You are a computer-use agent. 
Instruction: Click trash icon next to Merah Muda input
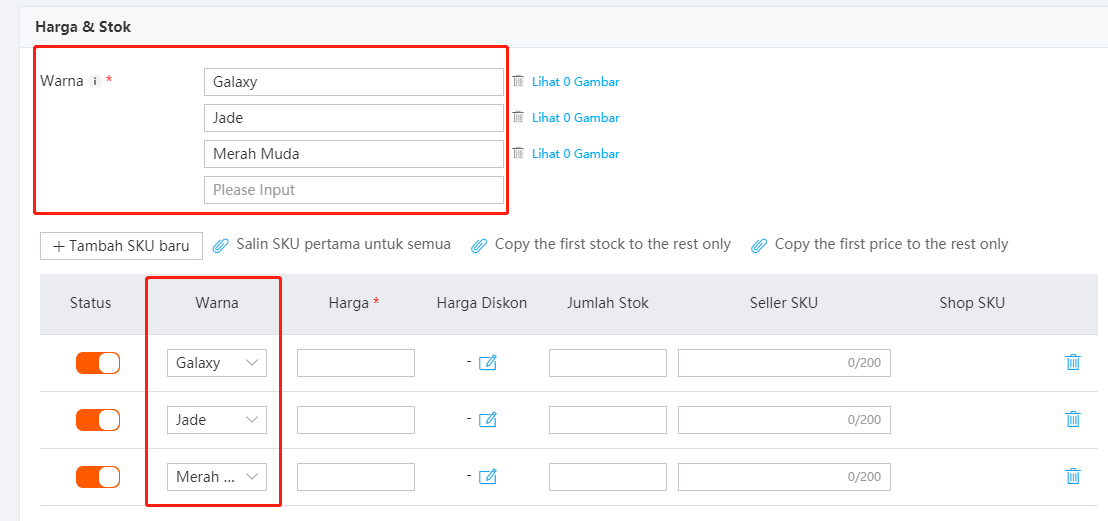point(518,153)
